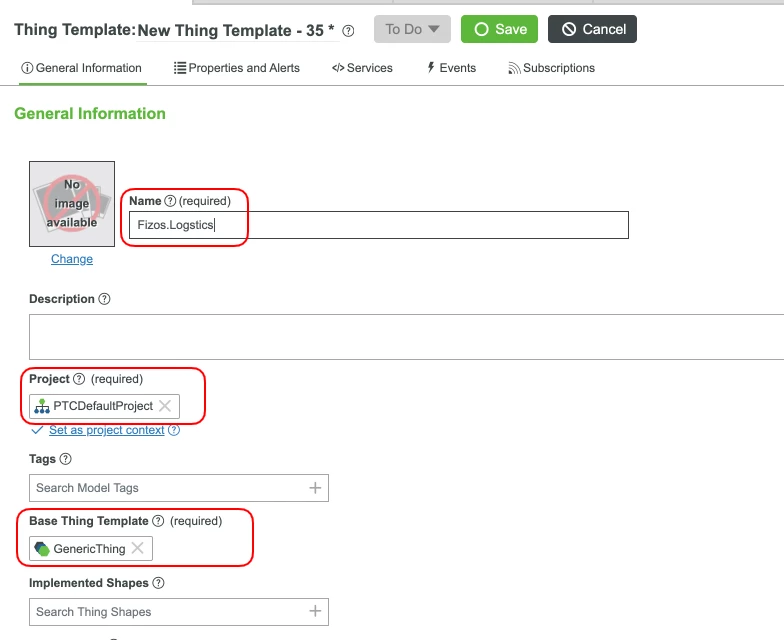
Task: Click help icon beside Base Thing Template
Action: point(158,521)
